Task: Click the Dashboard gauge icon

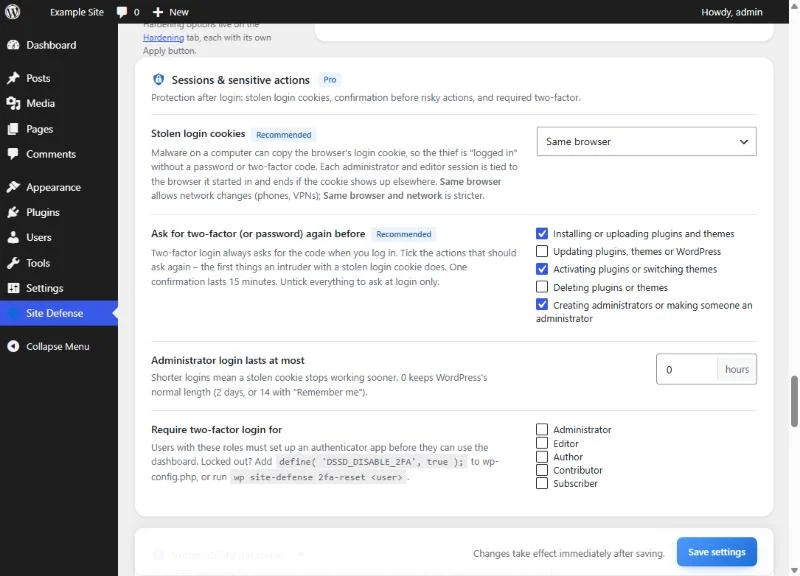Action: coord(13,45)
